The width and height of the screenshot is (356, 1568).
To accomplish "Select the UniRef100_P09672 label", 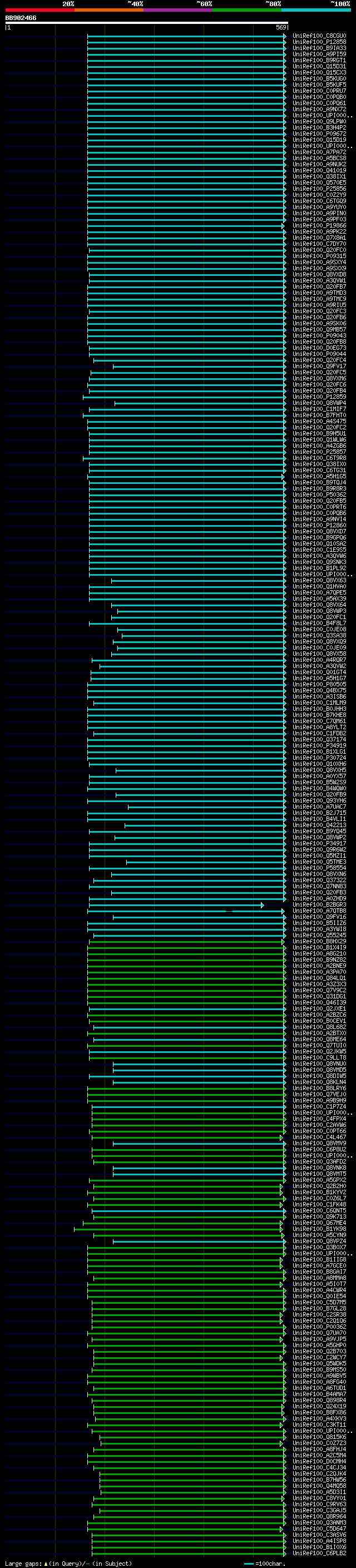I will [x=319, y=134].
